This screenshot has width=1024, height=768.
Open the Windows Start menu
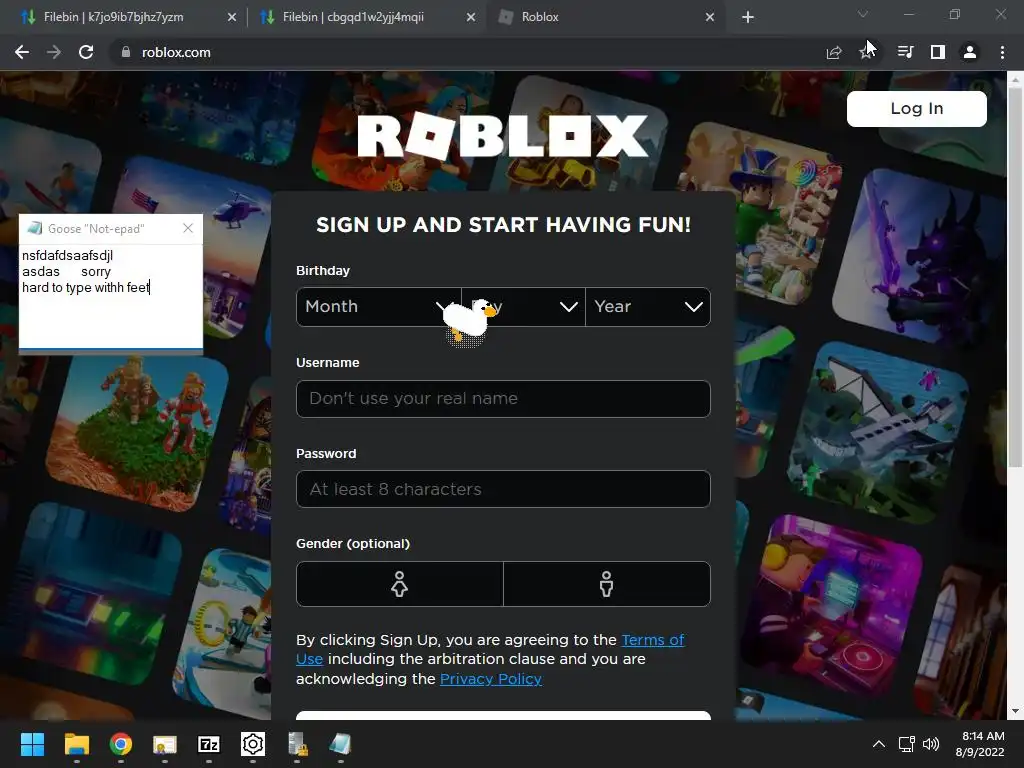click(32, 744)
